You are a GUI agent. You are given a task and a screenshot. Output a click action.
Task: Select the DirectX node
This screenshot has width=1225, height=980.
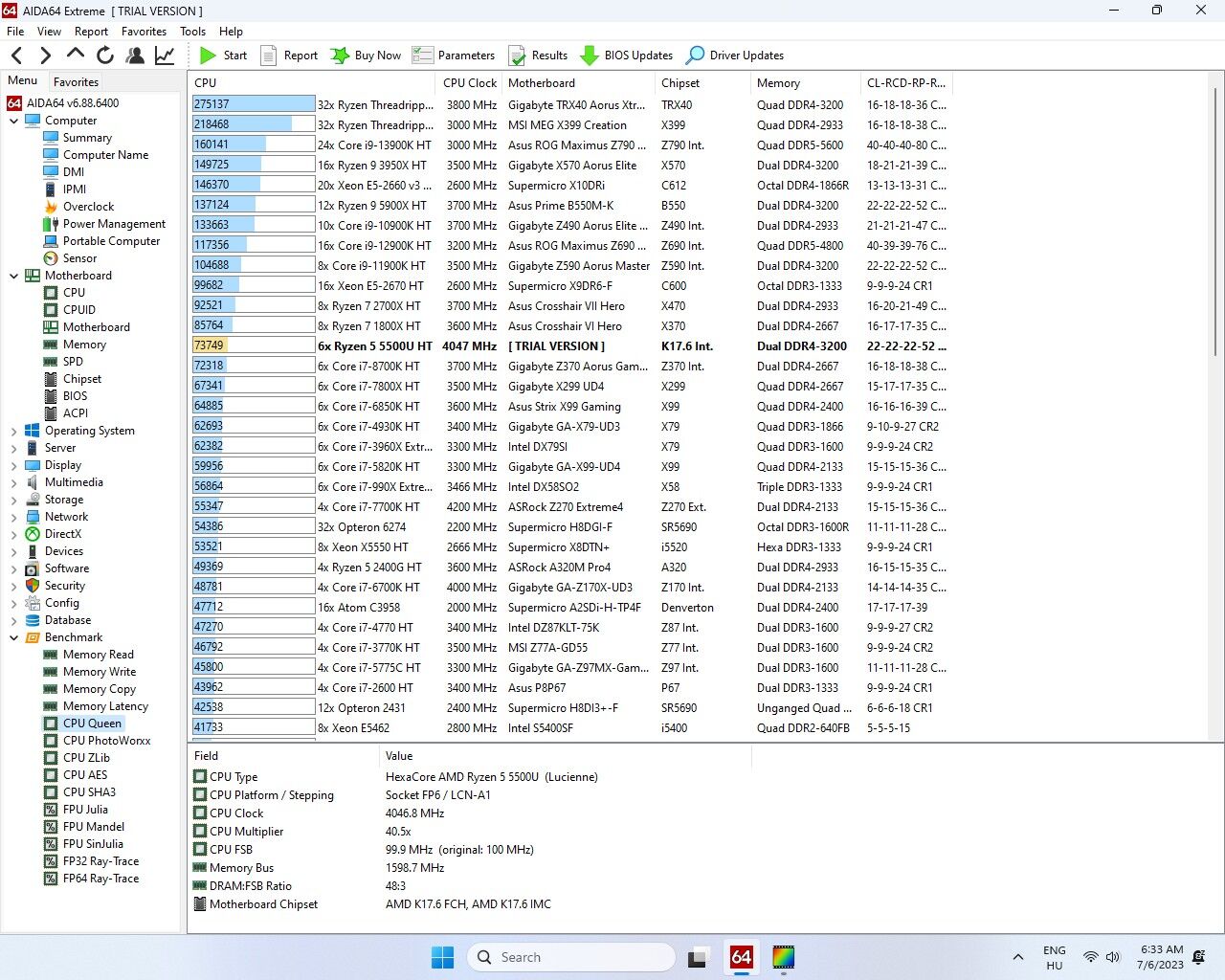pos(62,534)
